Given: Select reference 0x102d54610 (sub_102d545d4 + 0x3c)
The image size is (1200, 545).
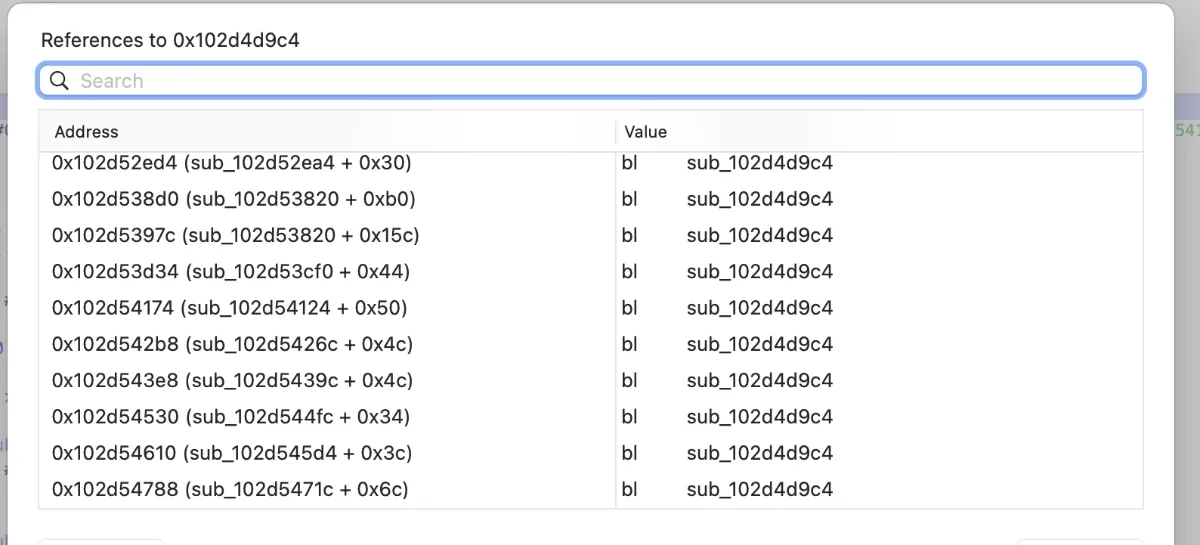Looking at the screenshot, I should [591, 453].
